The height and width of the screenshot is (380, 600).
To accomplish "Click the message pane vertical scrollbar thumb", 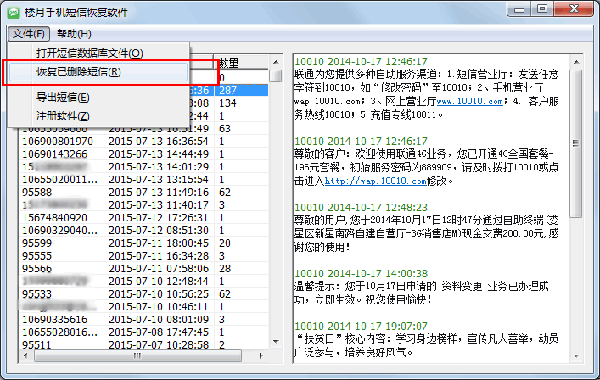I will point(576,143).
